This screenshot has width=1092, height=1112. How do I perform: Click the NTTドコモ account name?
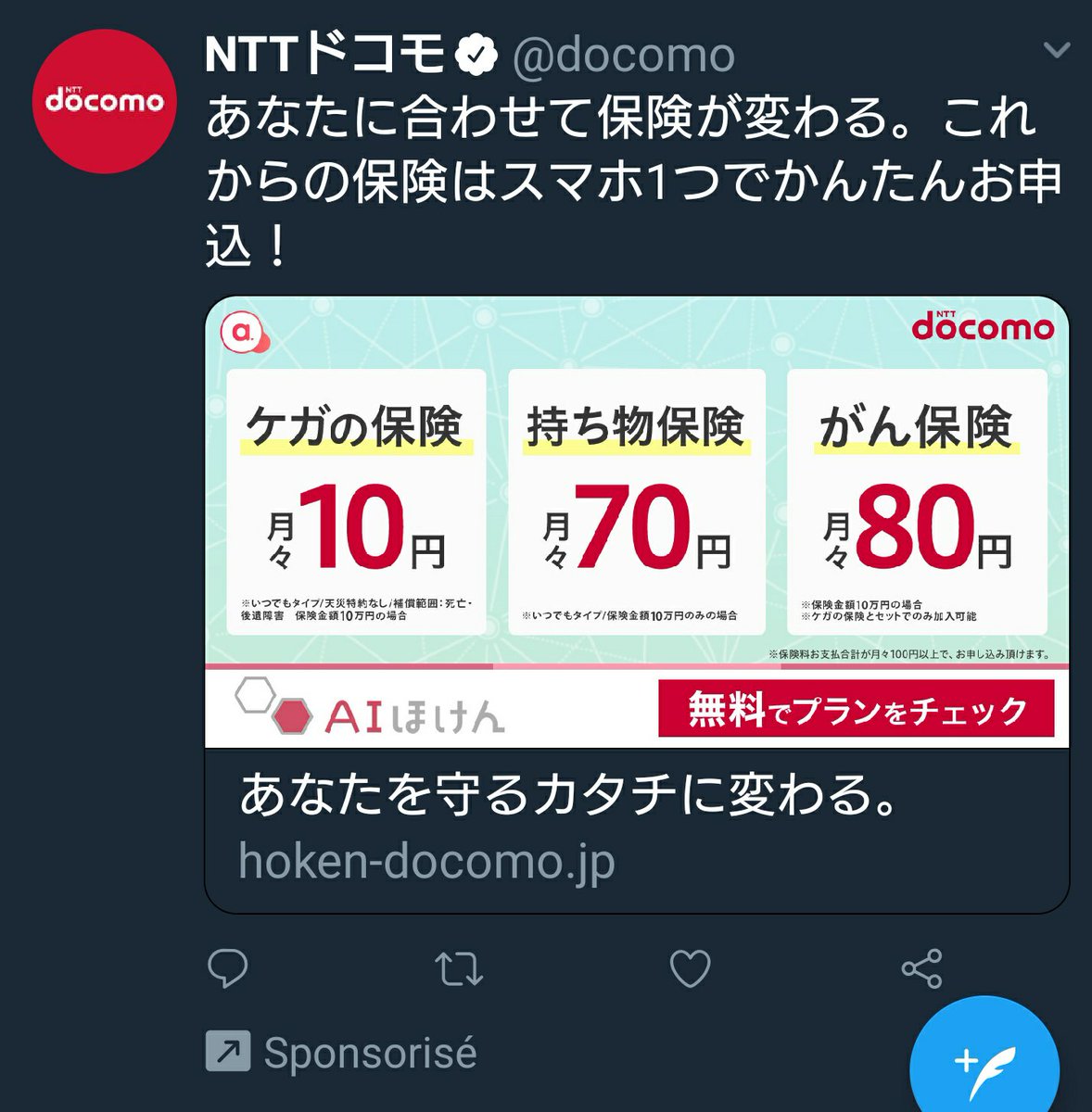(x=325, y=56)
